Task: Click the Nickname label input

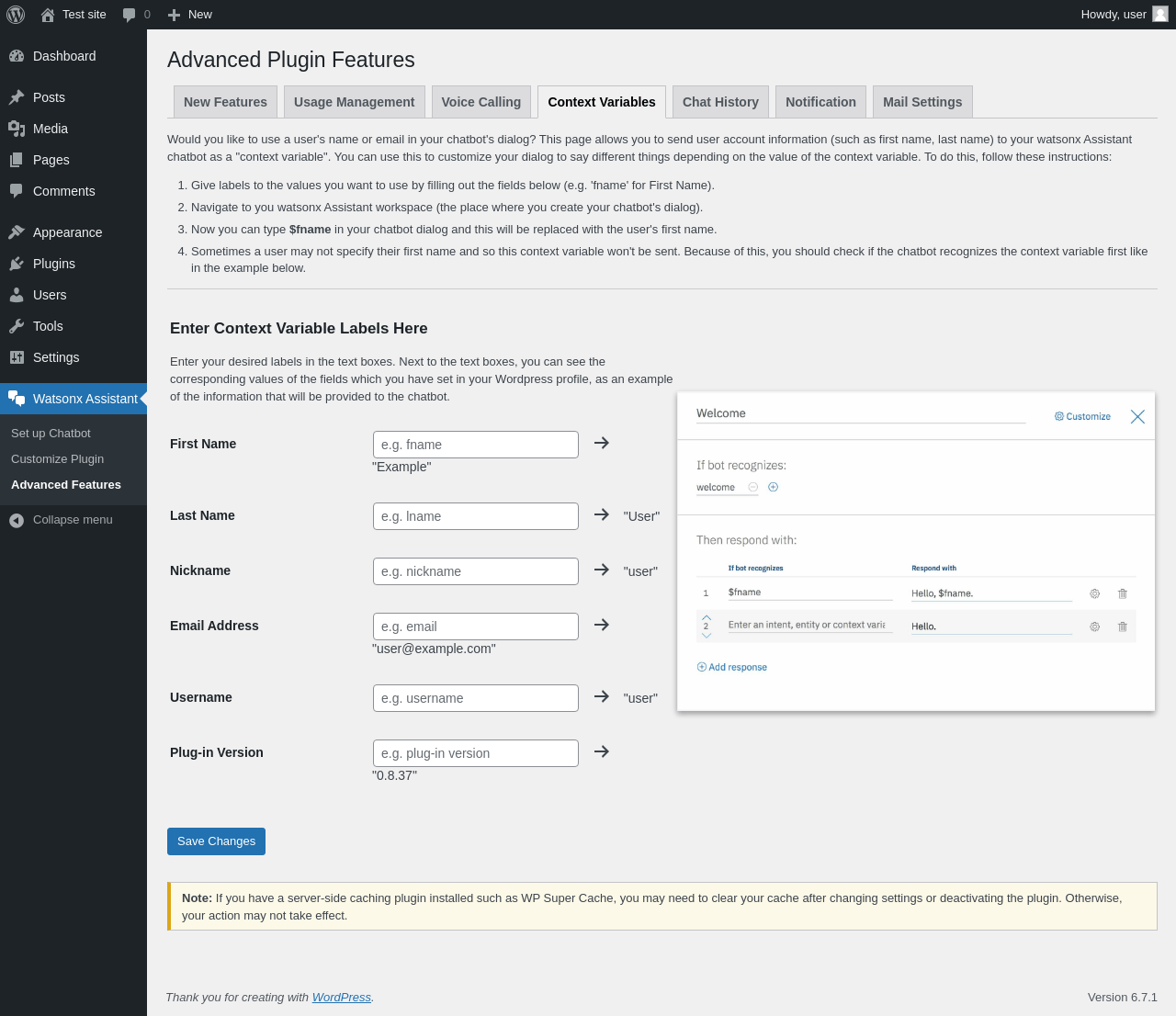Action: coord(476,571)
